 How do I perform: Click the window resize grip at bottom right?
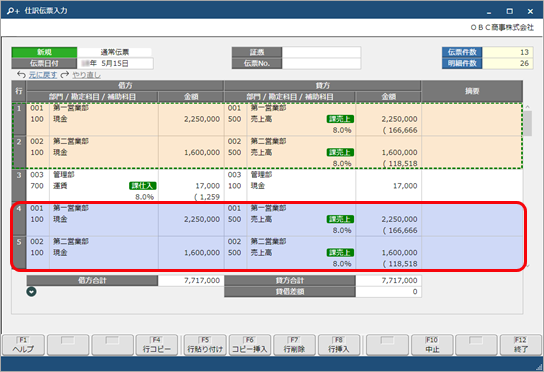[538, 367]
